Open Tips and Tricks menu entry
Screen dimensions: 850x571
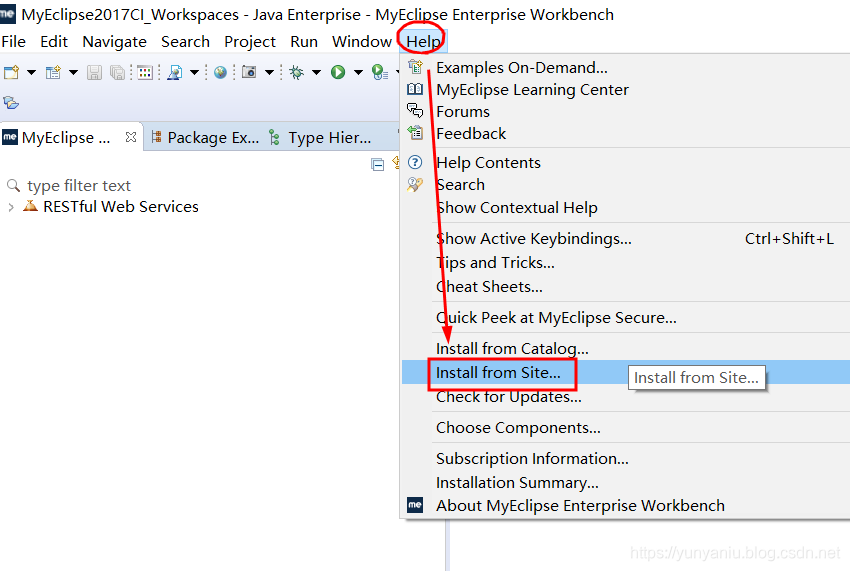click(x=626, y=262)
